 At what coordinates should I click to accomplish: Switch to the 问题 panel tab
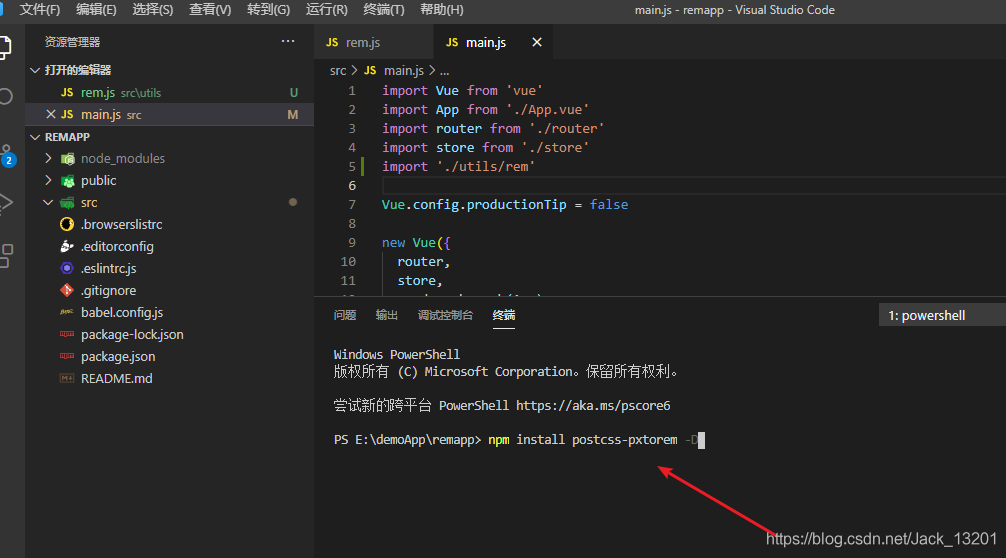pos(345,316)
